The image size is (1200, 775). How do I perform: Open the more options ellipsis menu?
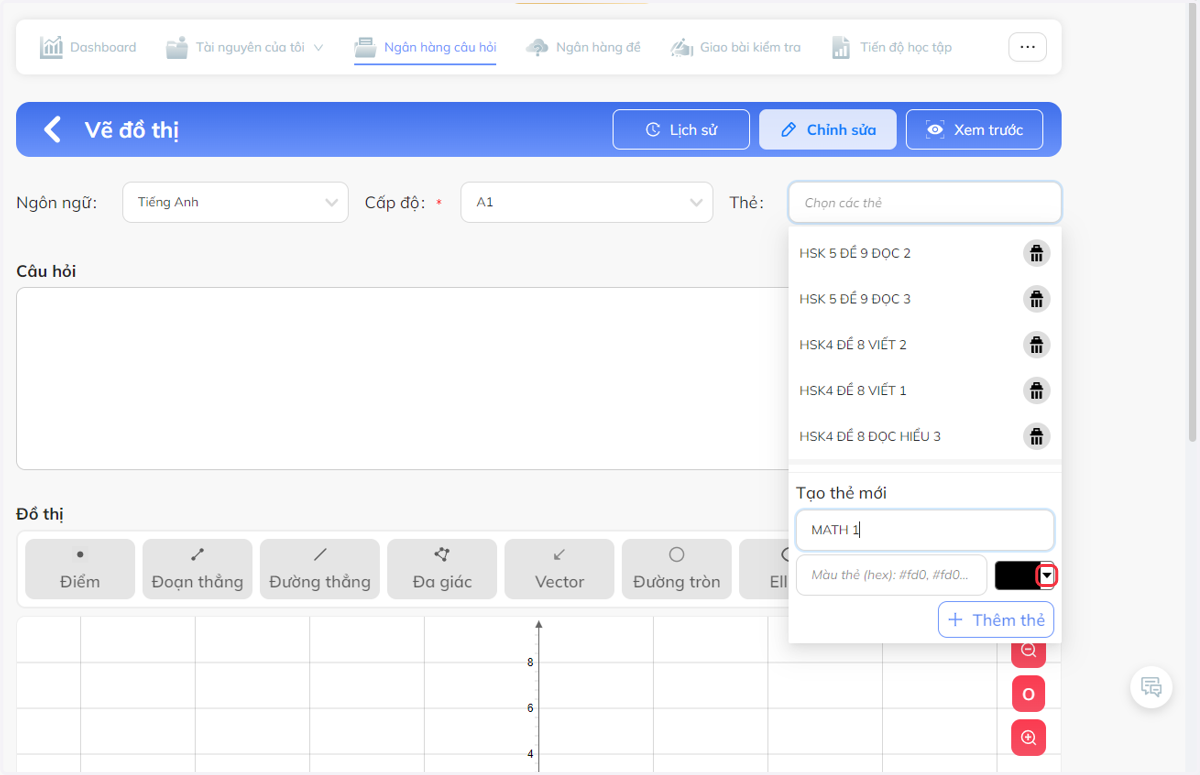point(1027,47)
